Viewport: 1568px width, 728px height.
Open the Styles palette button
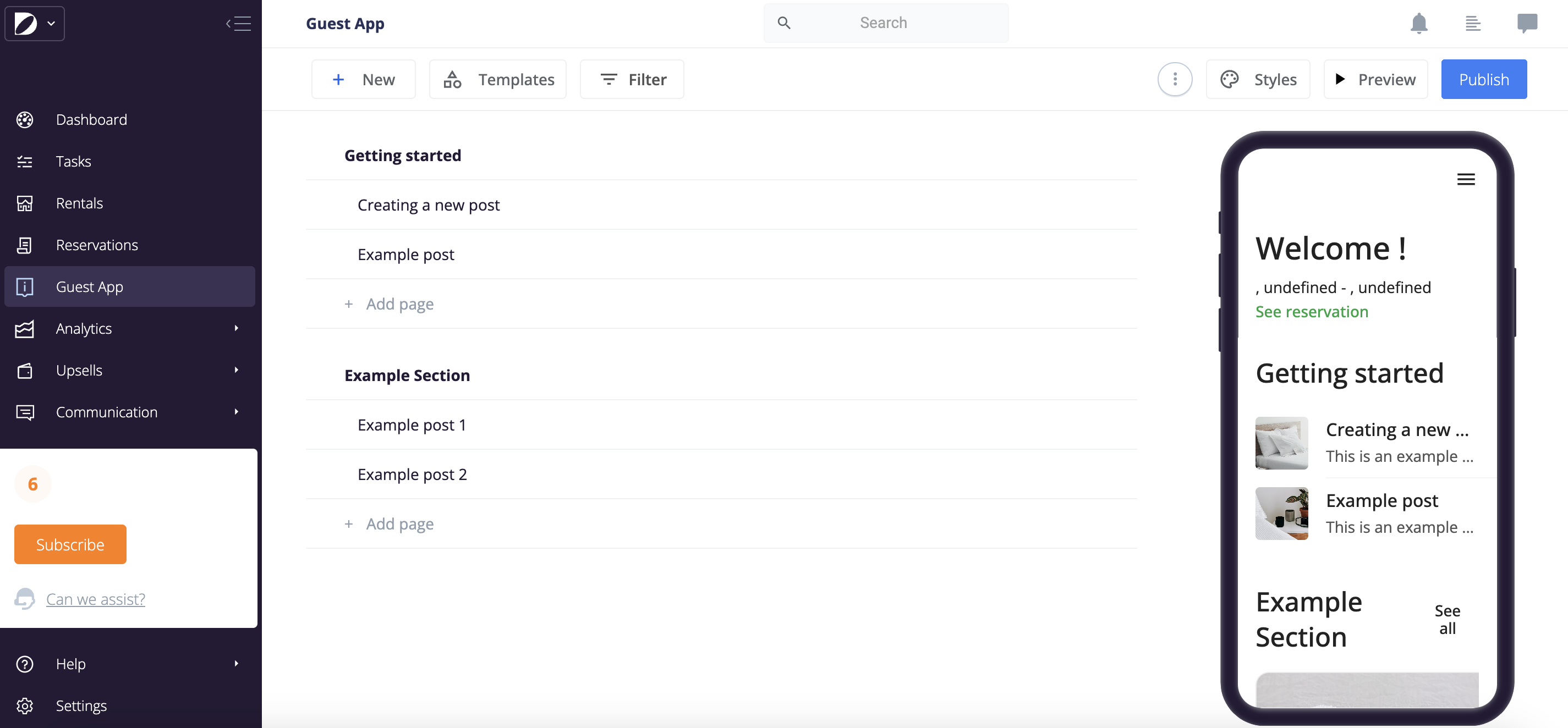pos(1258,79)
